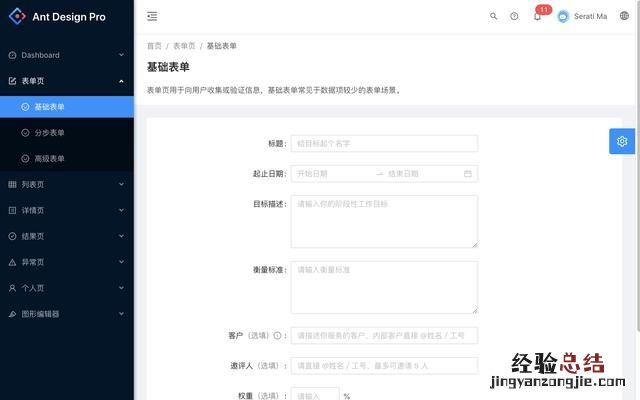This screenshot has height=400, width=640.
Task: Click the 开始日期 start date field
Action: click(333, 173)
